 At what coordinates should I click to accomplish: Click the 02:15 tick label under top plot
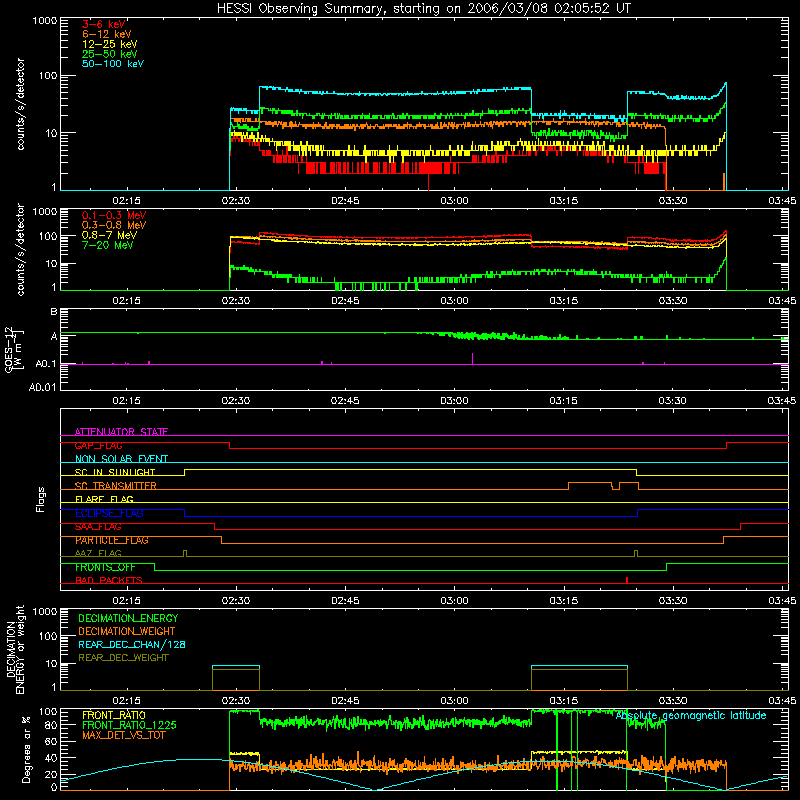click(x=127, y=201)
